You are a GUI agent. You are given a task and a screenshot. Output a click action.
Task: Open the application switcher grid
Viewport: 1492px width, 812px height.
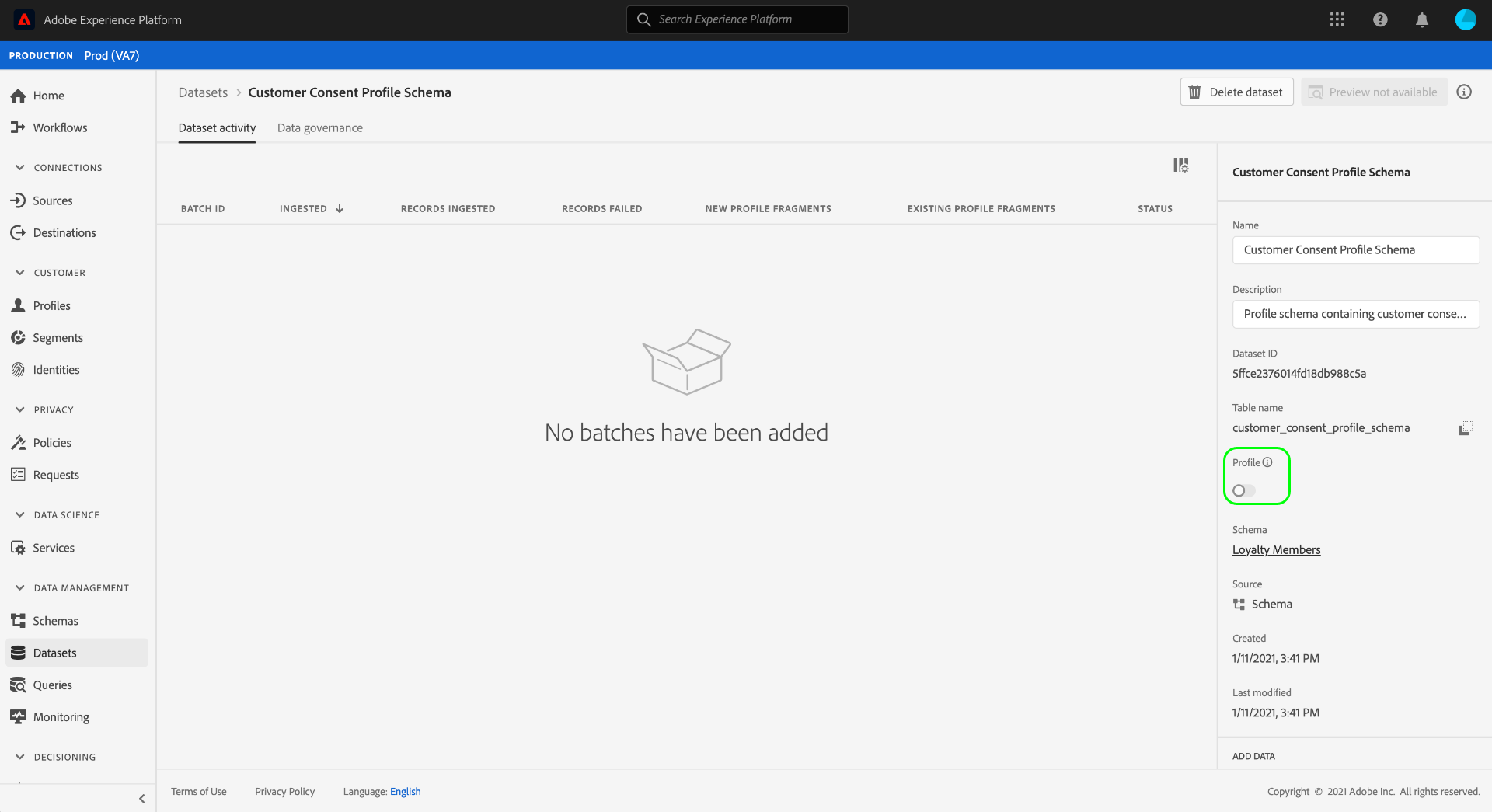(1337, 19)
